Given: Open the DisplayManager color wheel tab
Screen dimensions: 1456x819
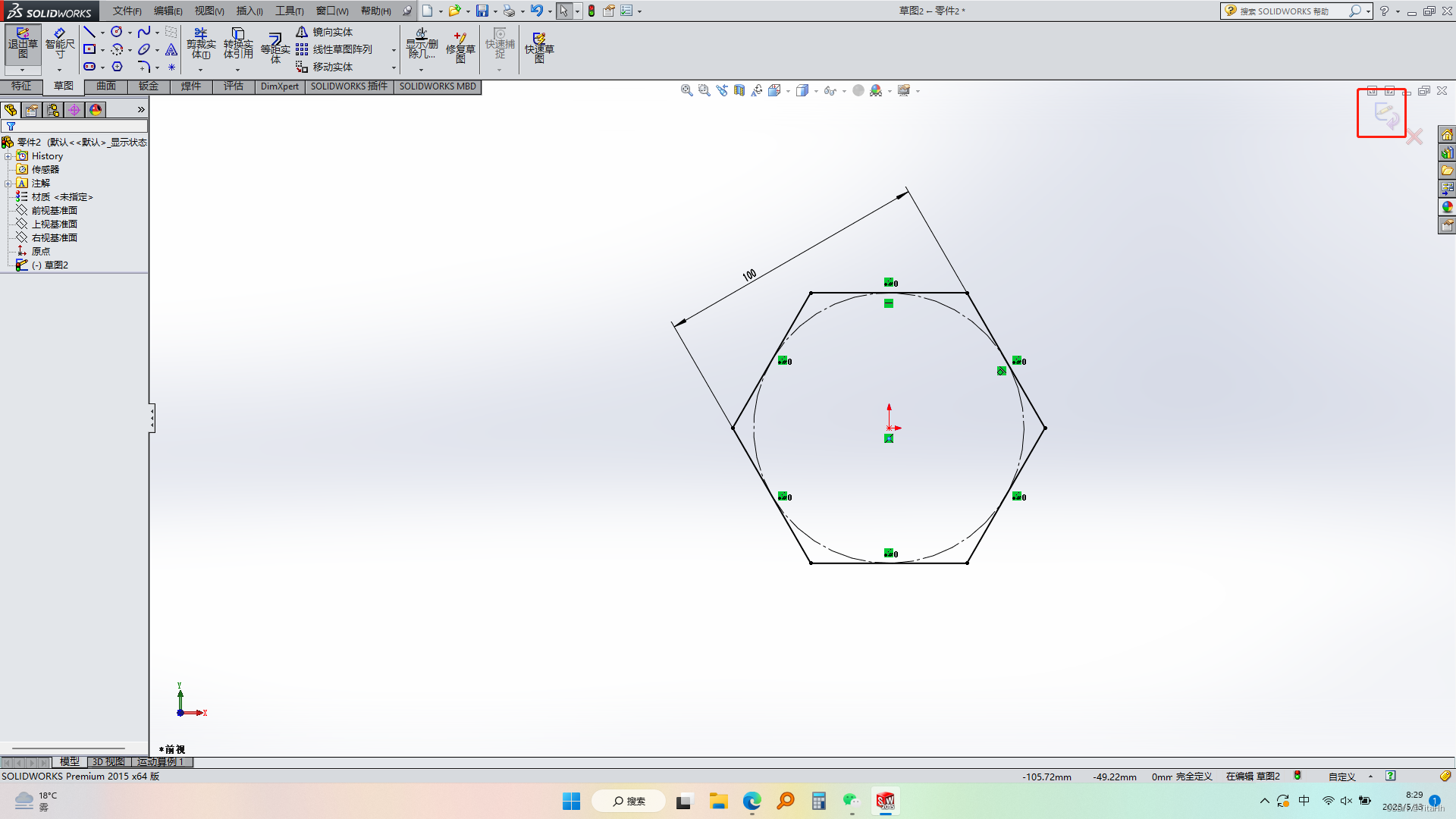Looking at the screenshot, I should click(x=96, y=110).
